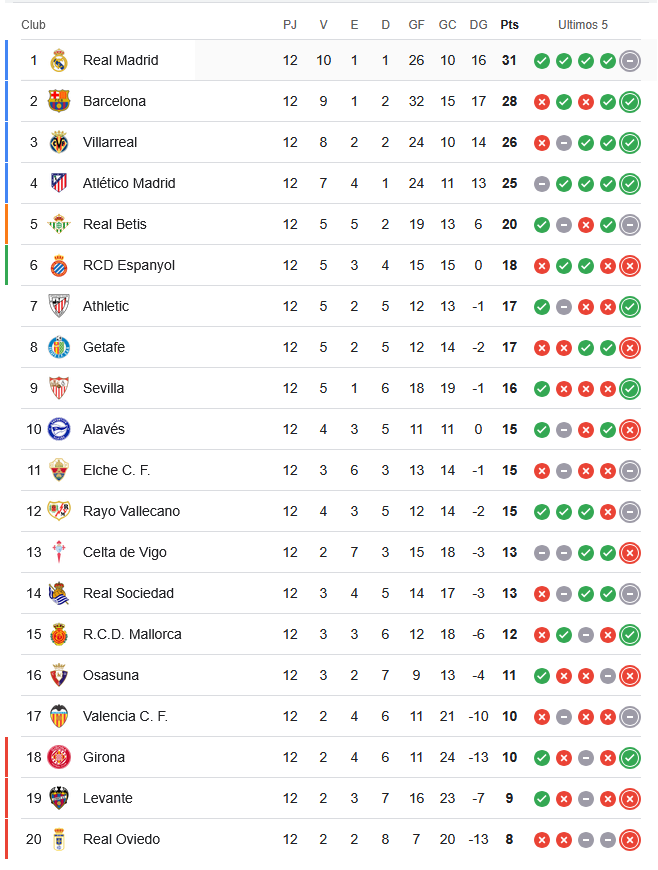Sort table by Pts column header
The image size is (658, 870).
(509, 25)
